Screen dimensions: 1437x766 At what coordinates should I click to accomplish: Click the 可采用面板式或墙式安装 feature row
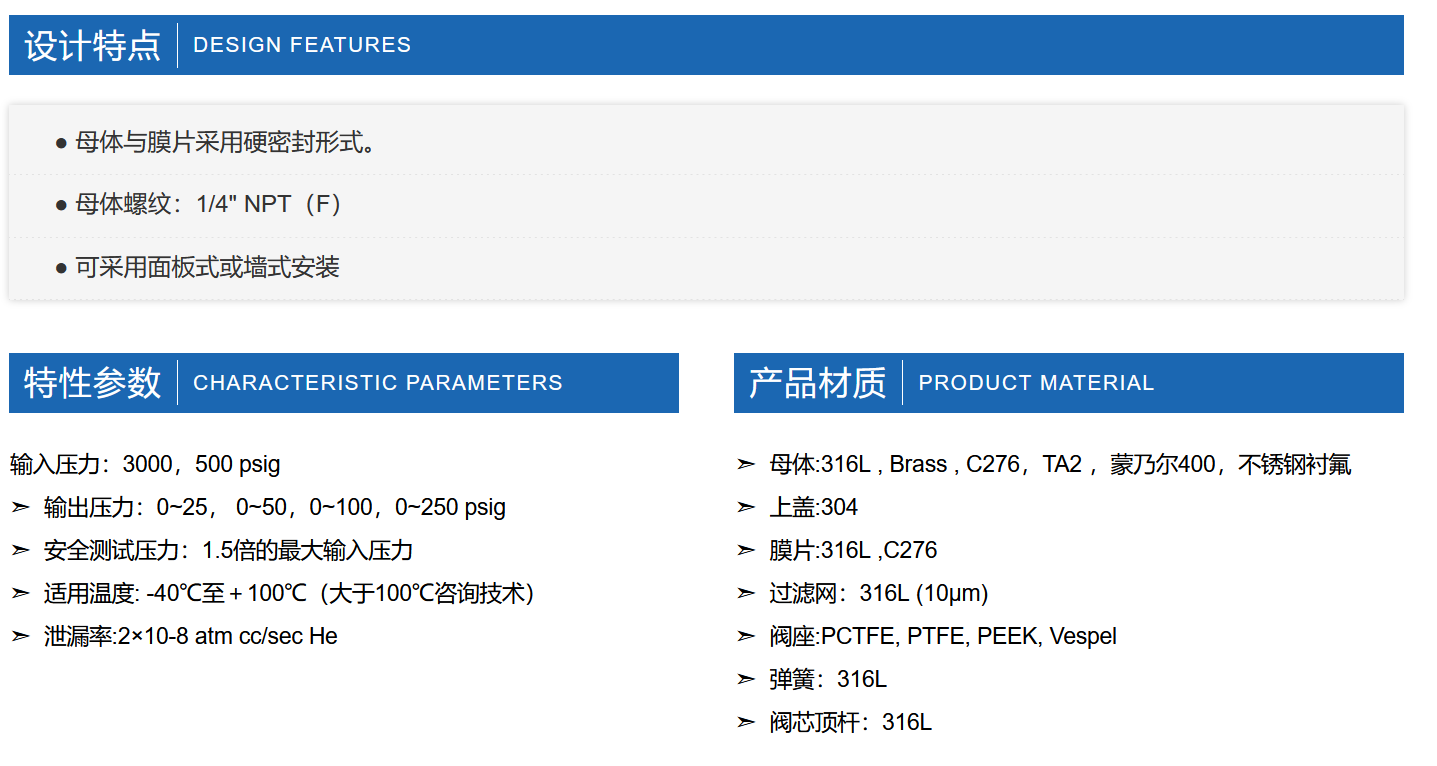[x=207, y=267]
